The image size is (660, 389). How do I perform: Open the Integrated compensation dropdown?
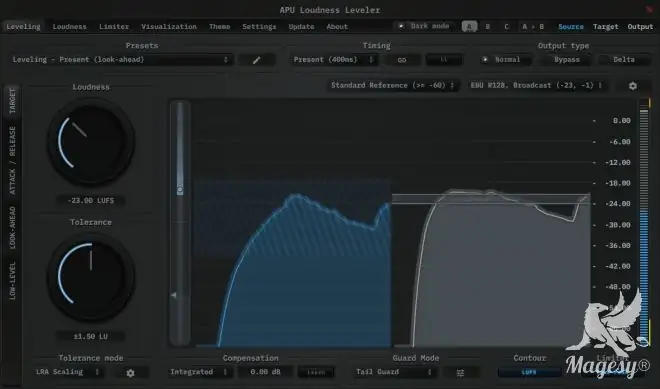coord(200,372)
